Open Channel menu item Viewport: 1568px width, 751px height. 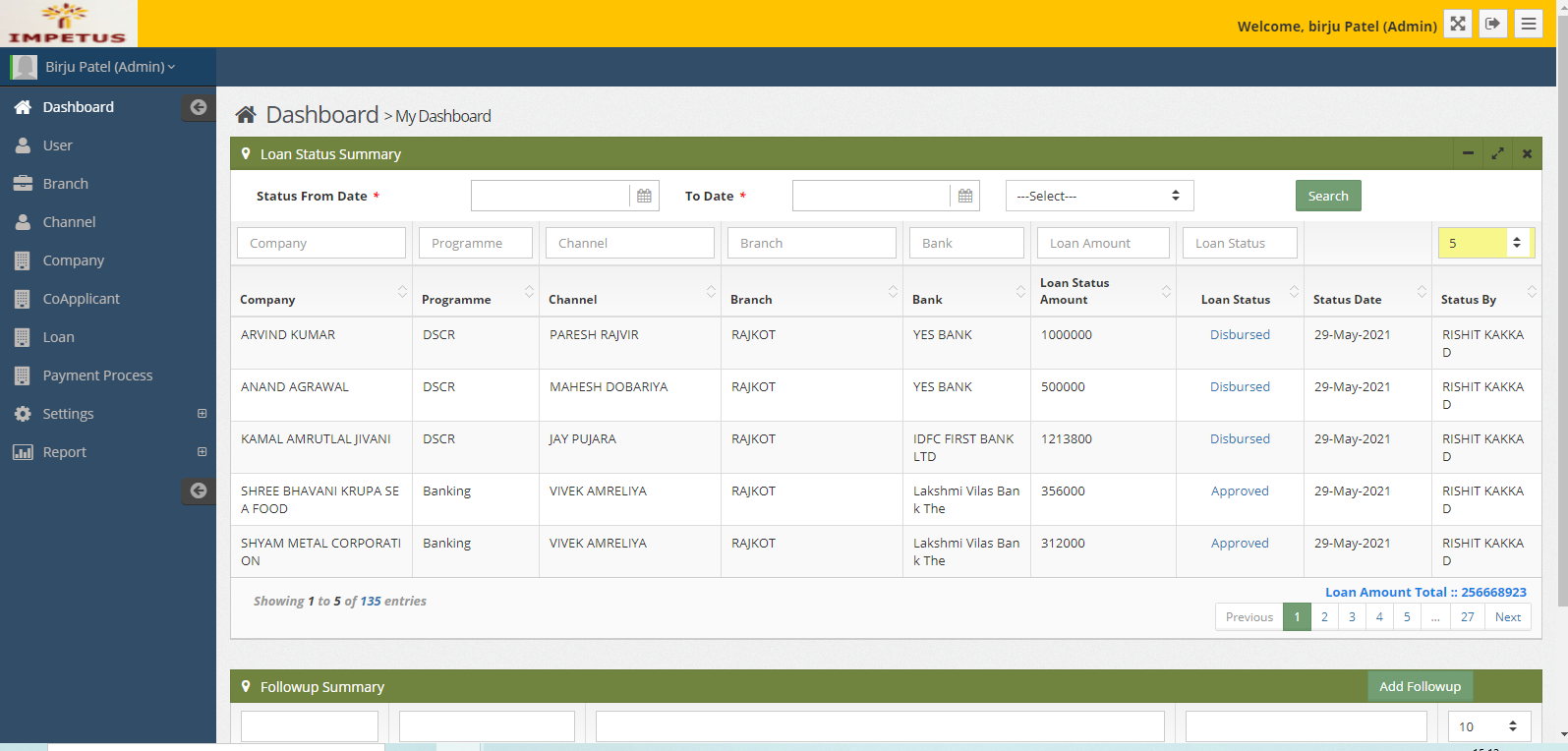point(69,222)
